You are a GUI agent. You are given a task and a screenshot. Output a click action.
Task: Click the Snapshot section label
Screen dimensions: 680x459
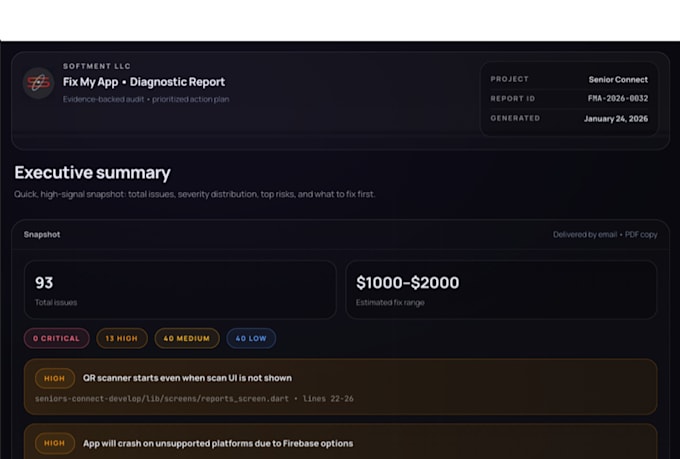tap(42, 234)
